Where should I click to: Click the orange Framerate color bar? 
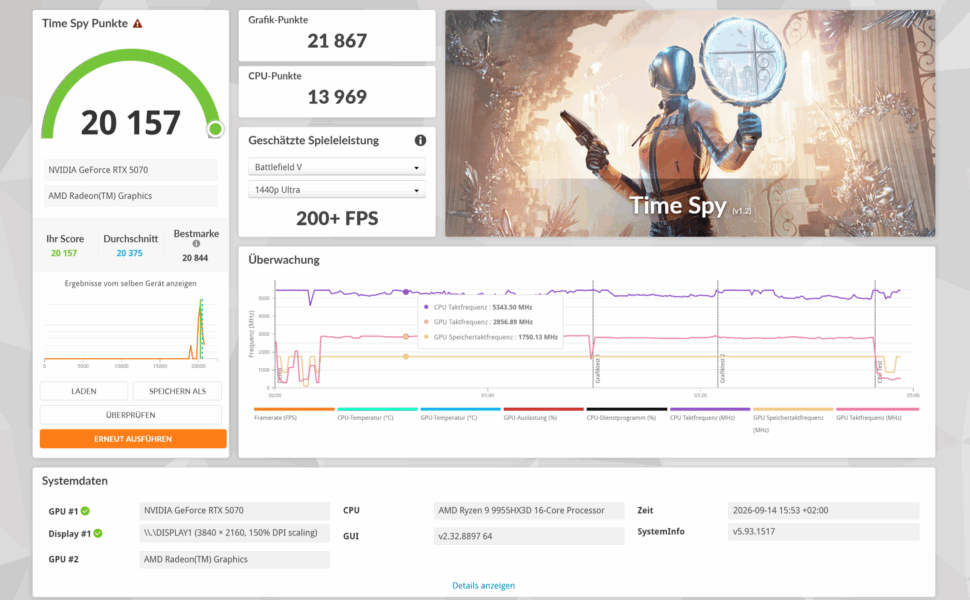(294, 409)
